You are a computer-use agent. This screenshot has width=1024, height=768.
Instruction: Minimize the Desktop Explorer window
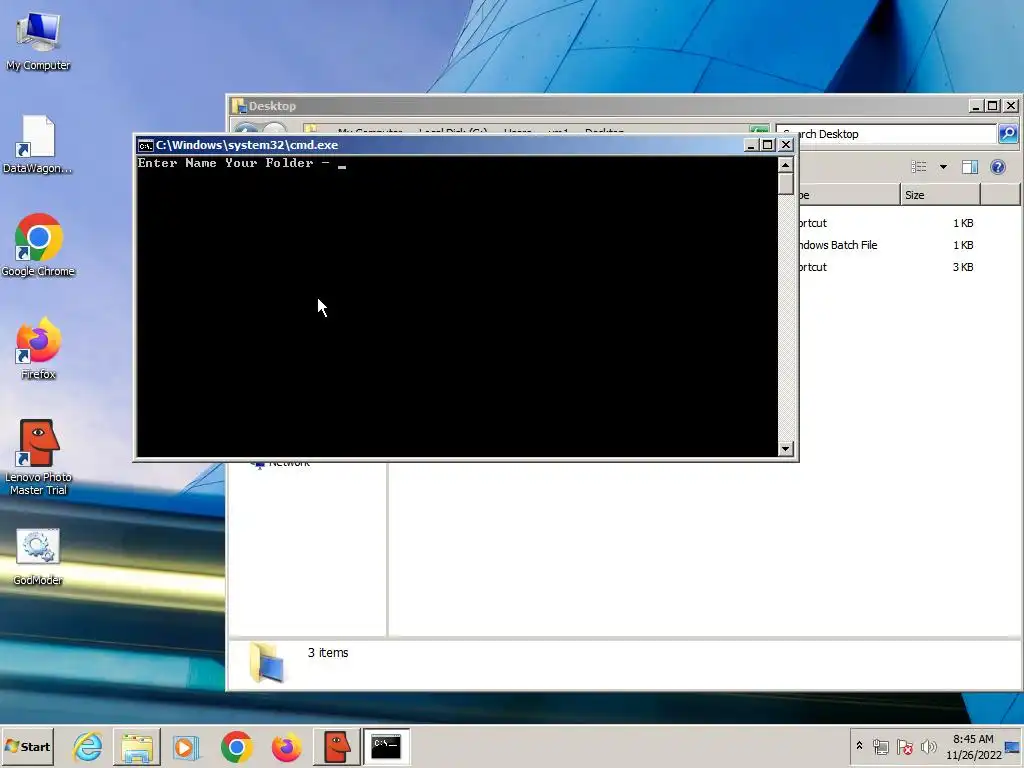click(976, 106)
